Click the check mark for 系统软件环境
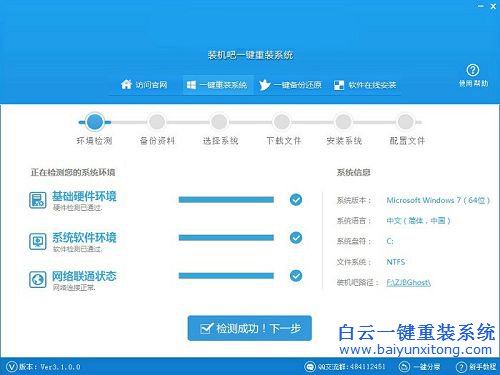 296,238
